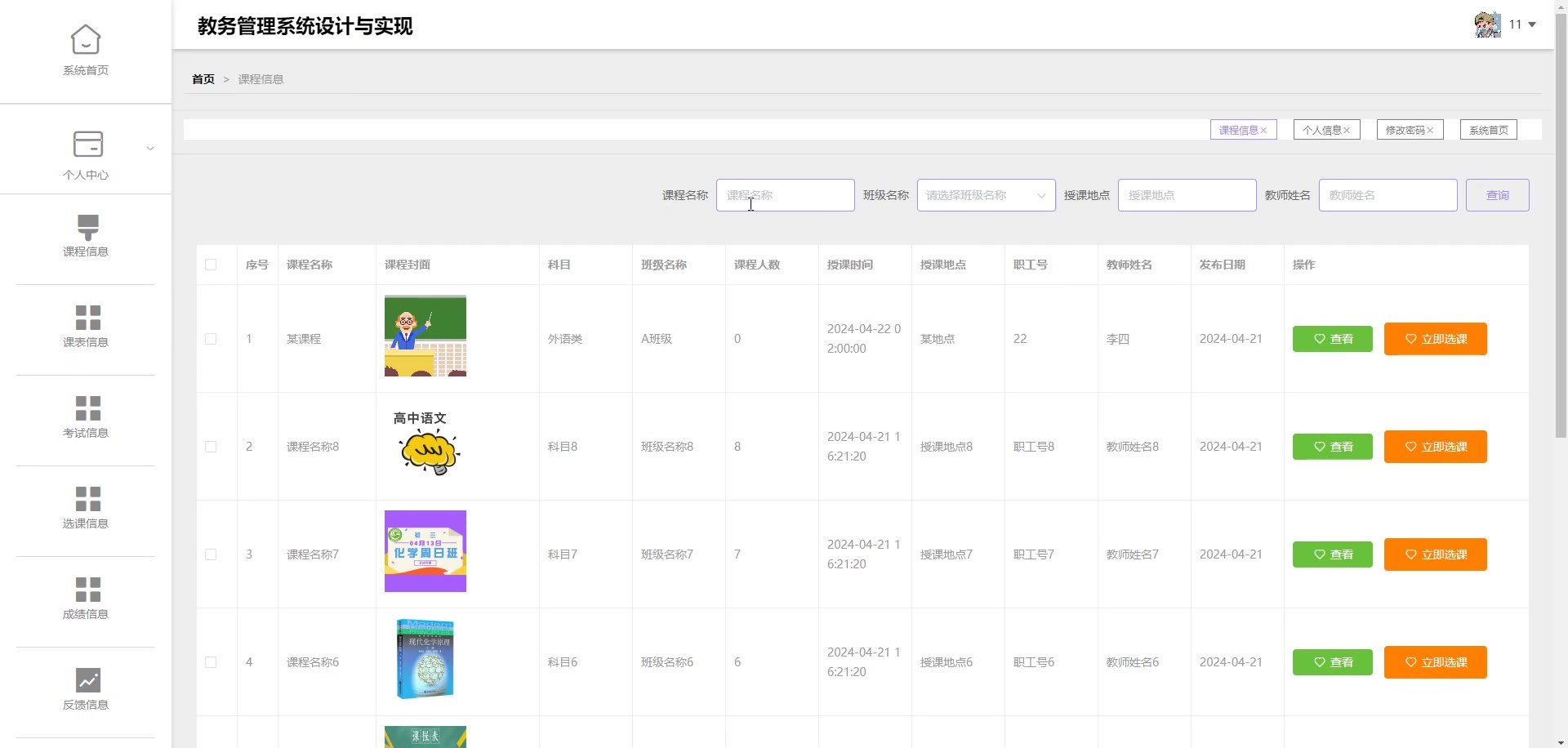
Task: Toggle the select-all header checkbox
Action: [x=211, y=265]
